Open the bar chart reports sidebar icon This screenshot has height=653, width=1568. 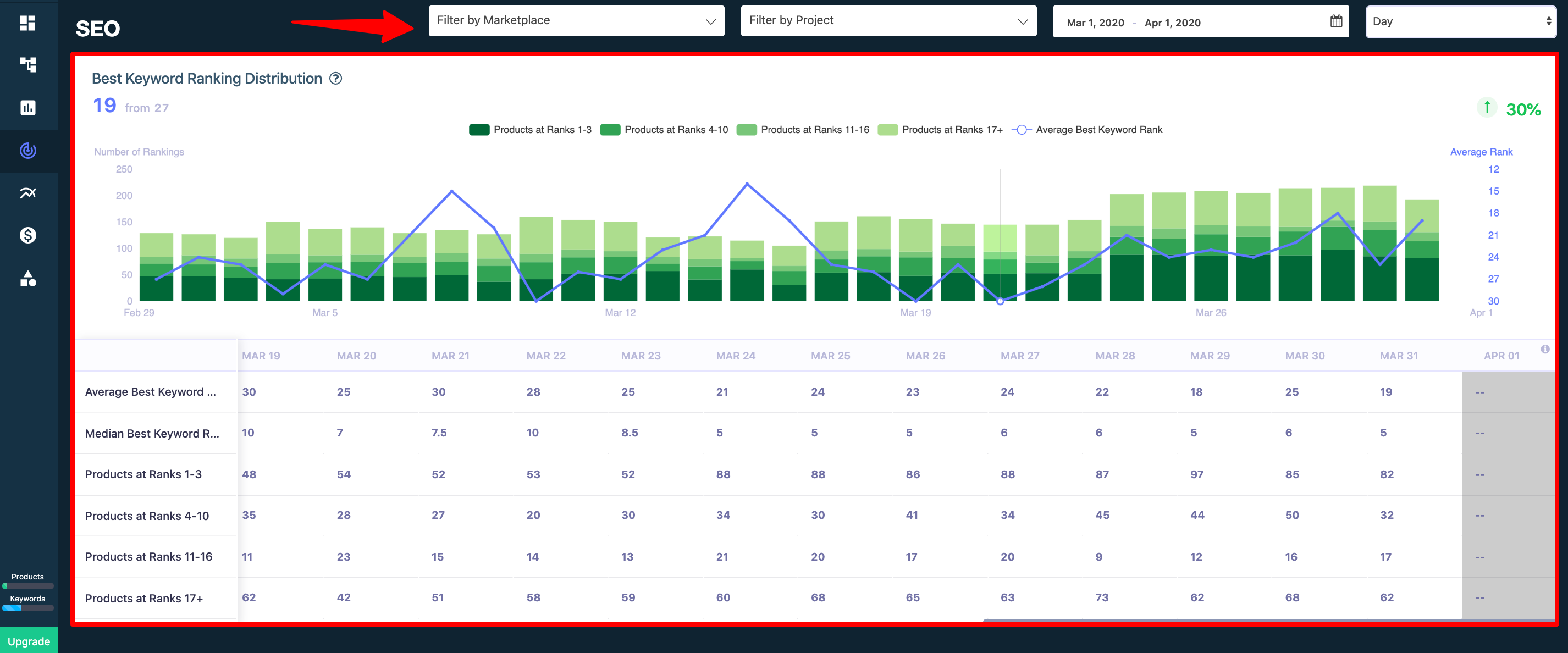[x=28, y=108]
